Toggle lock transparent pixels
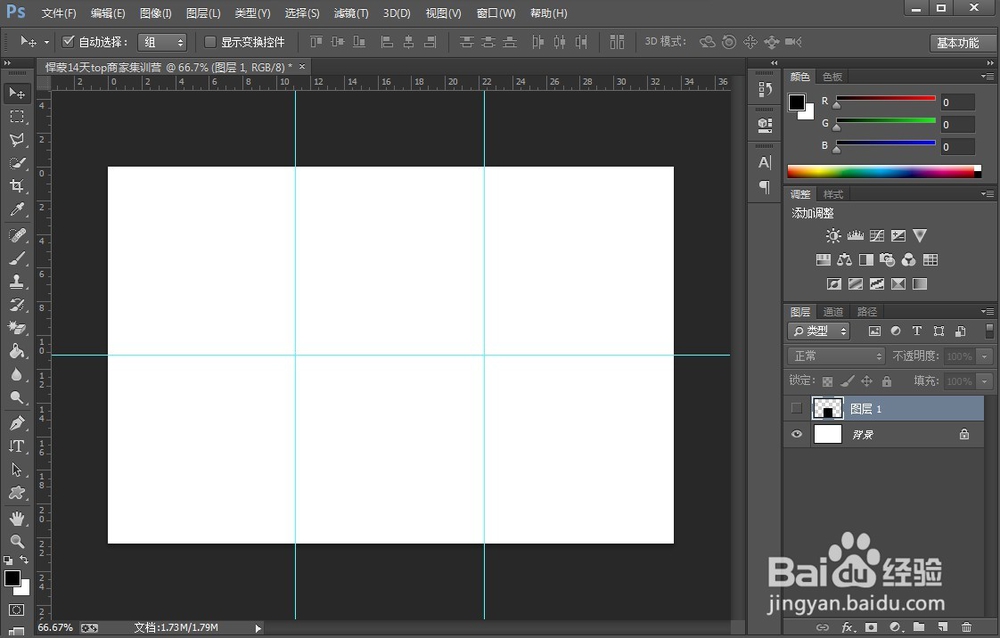 pyautogui.click(x=827, y=382)
